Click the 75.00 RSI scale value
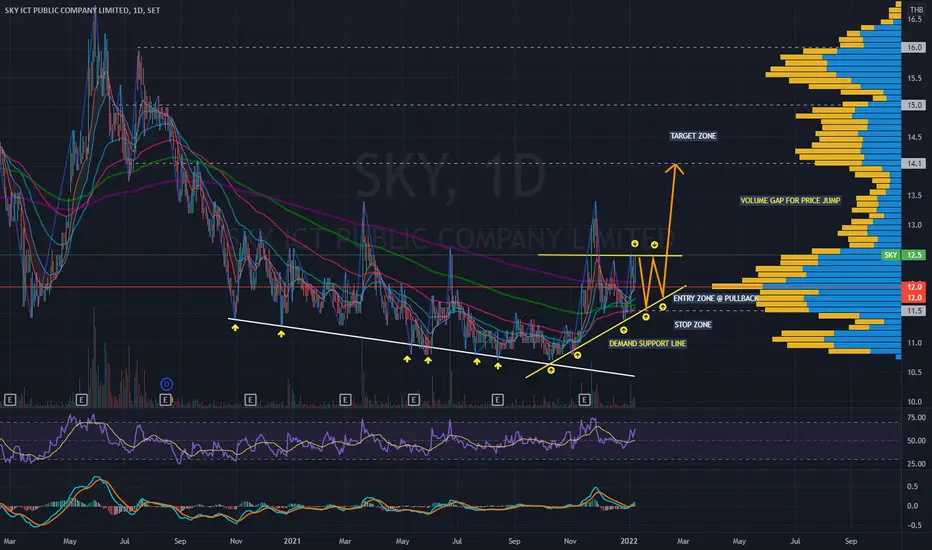This screenshot has width=932, height=550. point(916,418)
